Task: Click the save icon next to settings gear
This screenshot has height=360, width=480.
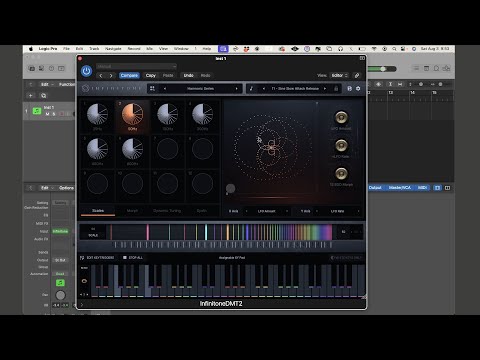Action: [349, 89]
